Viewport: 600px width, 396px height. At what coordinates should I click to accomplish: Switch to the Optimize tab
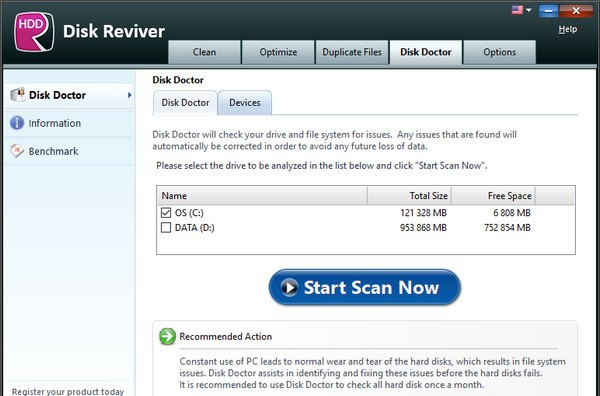pyautogui.click(x=278, y=52)
